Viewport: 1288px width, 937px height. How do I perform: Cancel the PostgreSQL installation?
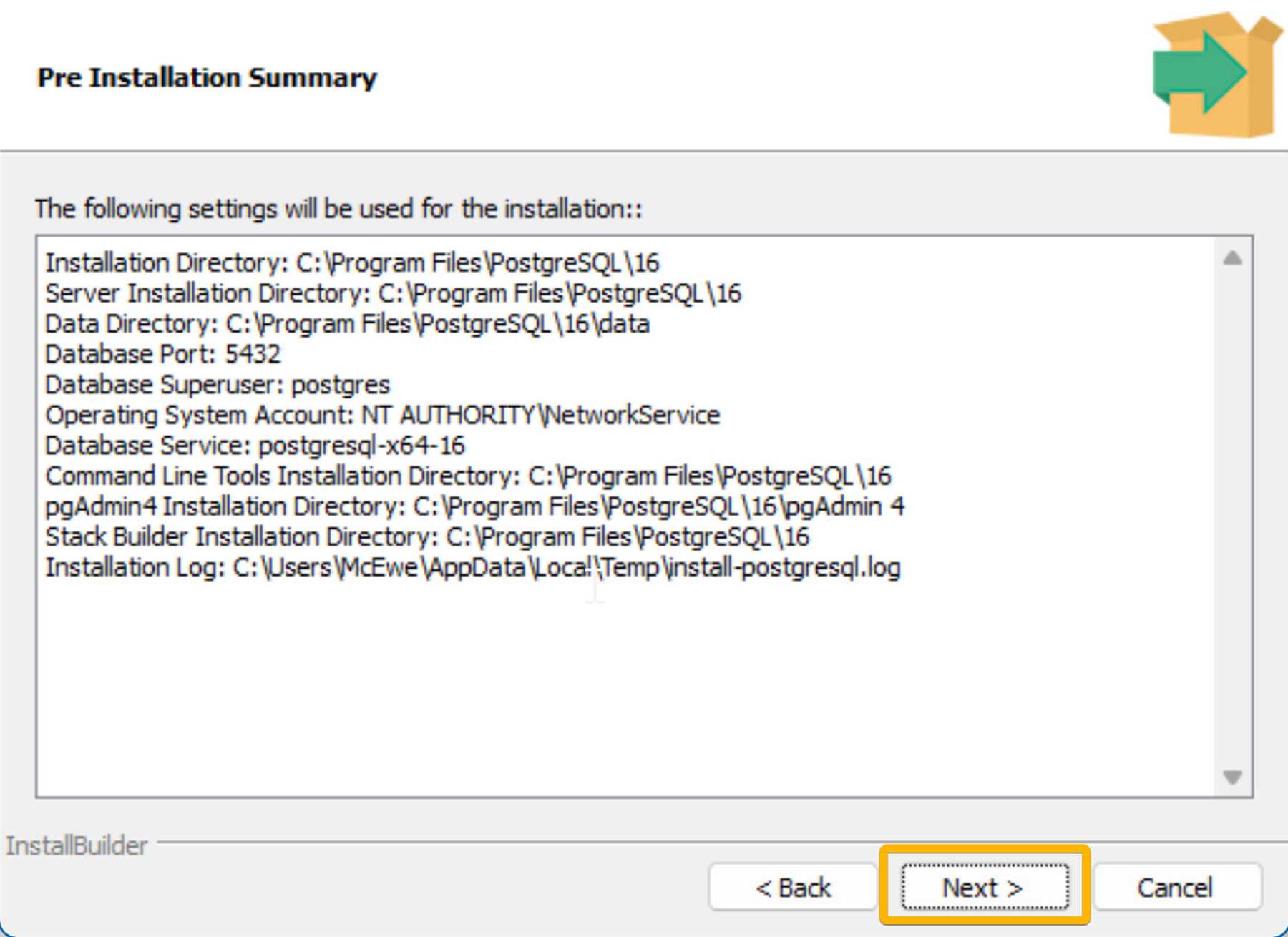click(x=1176, y=887)
